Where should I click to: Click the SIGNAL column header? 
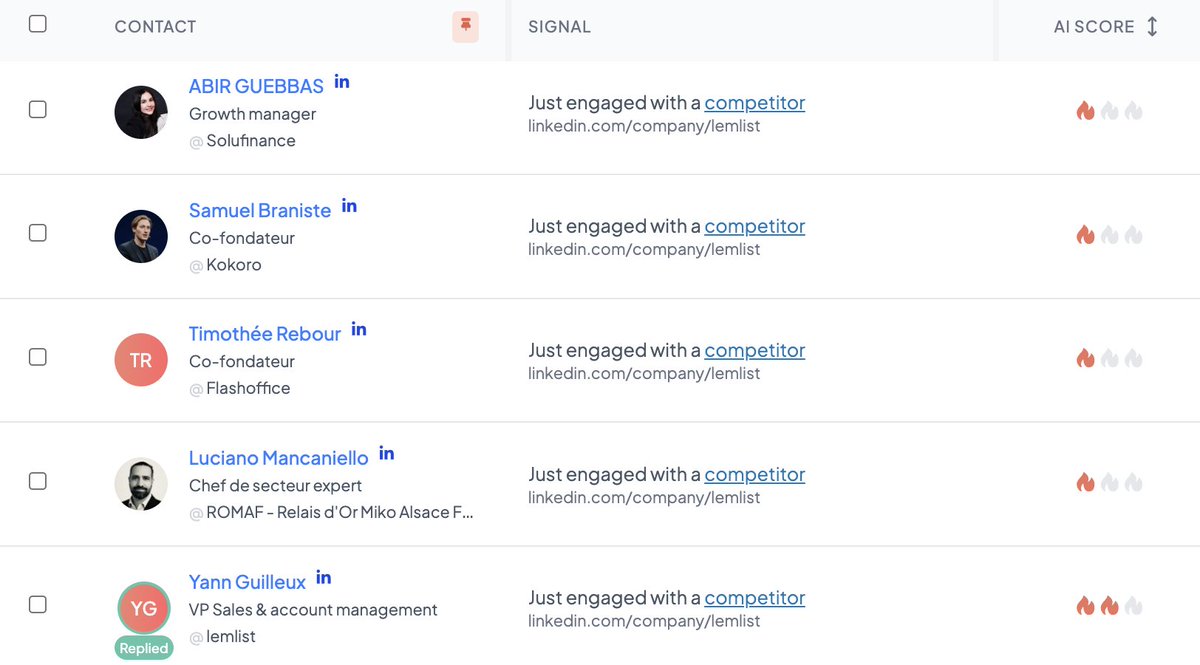point(559,27)
